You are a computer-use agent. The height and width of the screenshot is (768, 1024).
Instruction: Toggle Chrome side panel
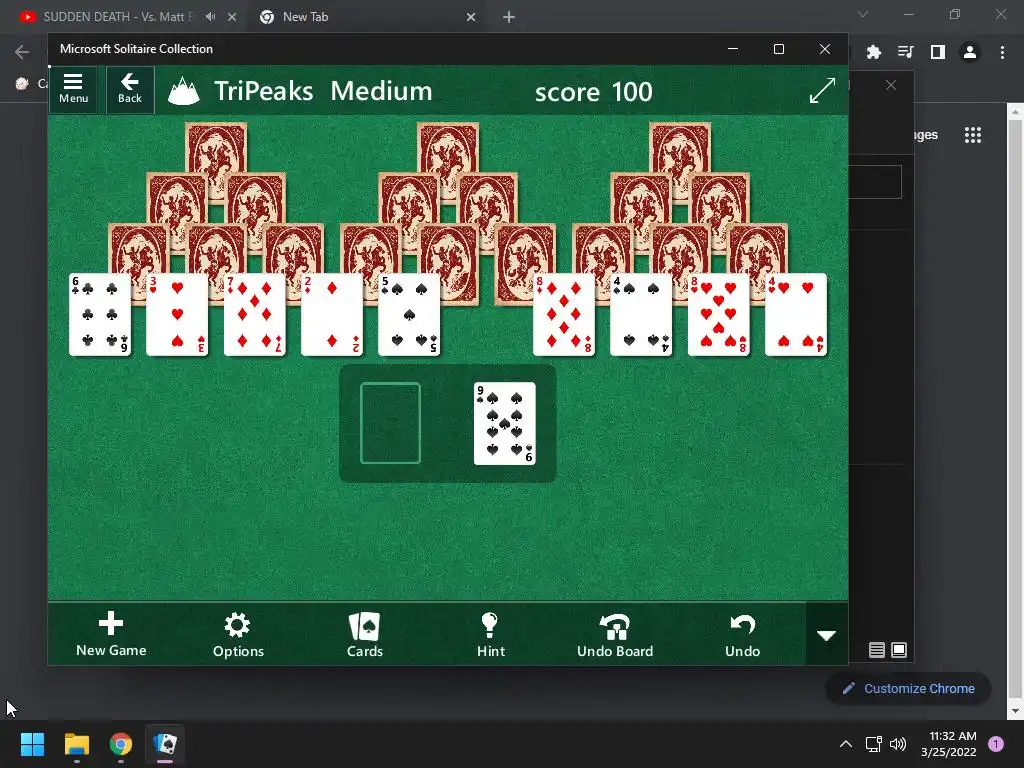pos(938,52)
